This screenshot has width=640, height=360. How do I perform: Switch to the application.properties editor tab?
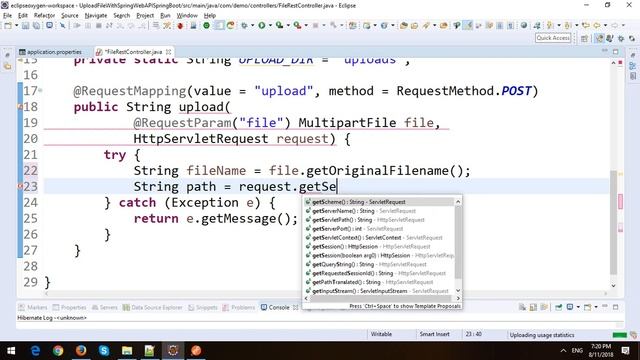click(x=51, y=52)
